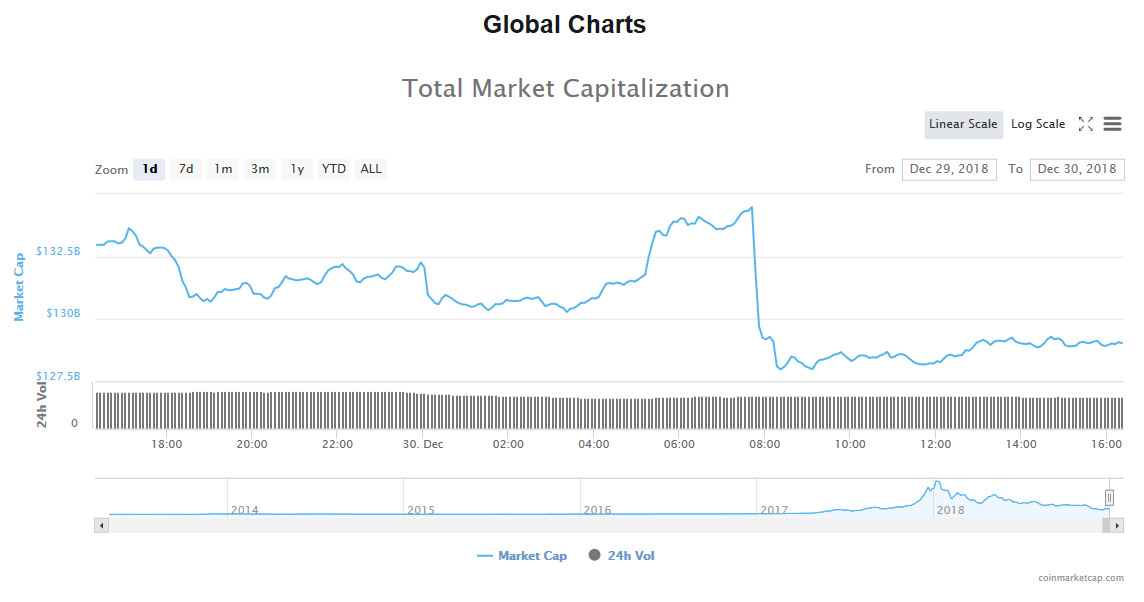Click the To date field
This screenshot has height=602, width=1144.
tap(1077, 169)
